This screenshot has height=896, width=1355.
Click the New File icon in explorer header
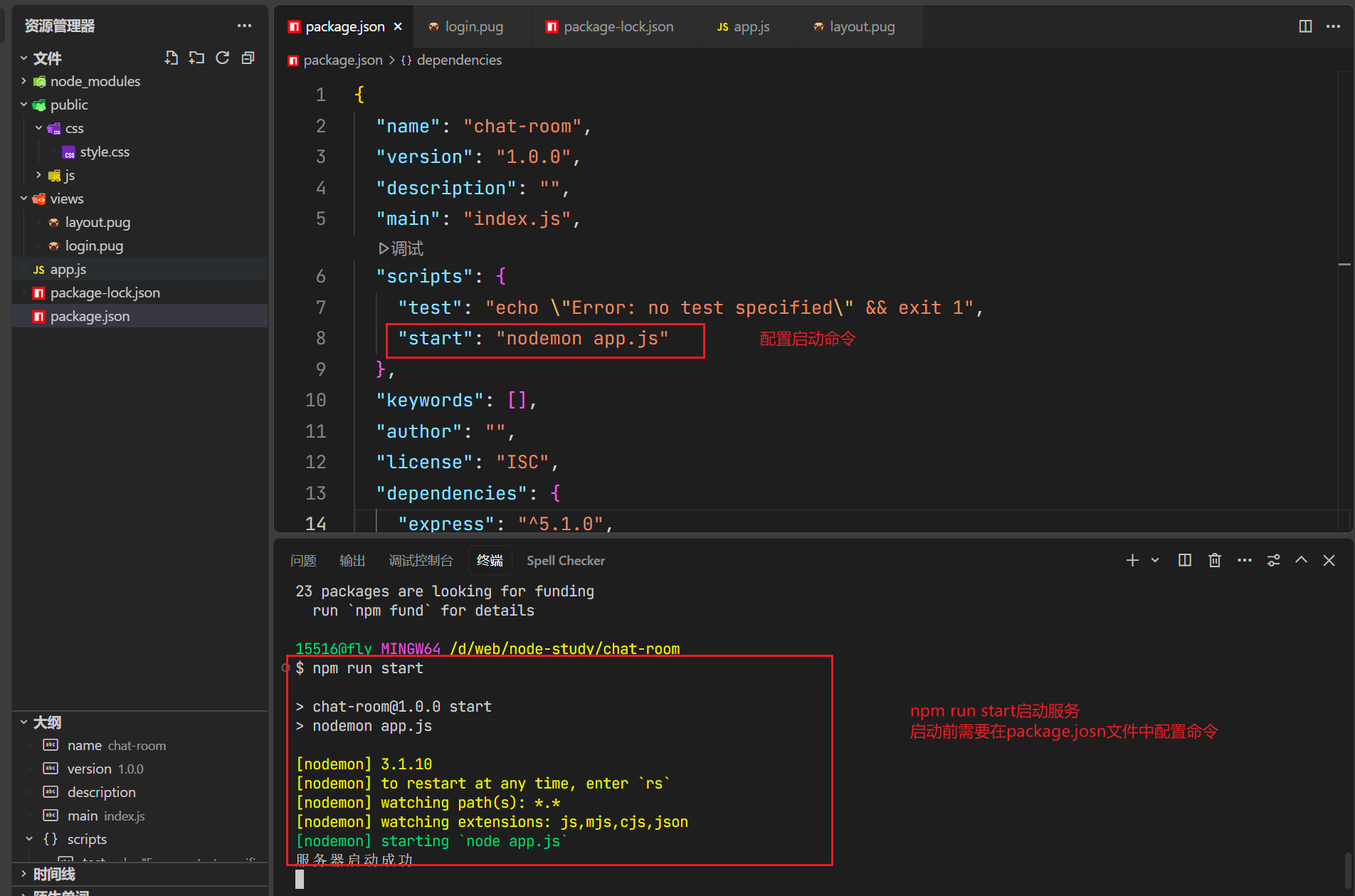pyautogui.click(x=172, y=58)
